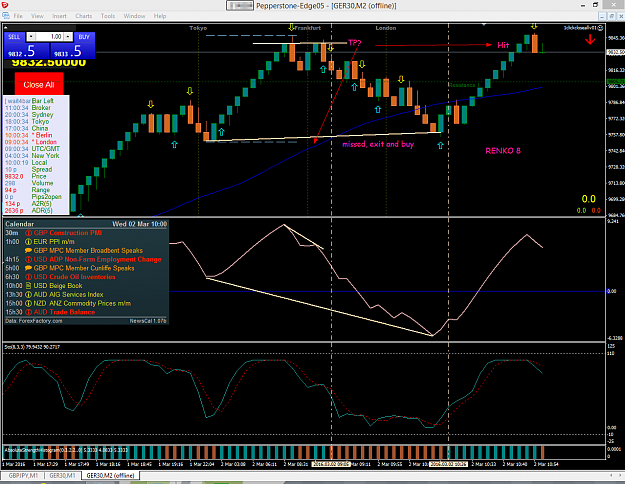Collapse the one-click trading panel triangle

pyautogui.click(x=5, y=28)
